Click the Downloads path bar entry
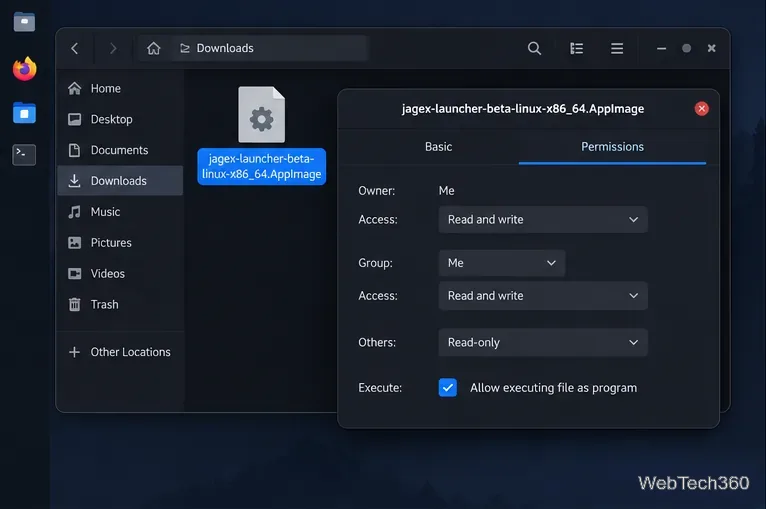766x509 pixels. pos(217,48)
